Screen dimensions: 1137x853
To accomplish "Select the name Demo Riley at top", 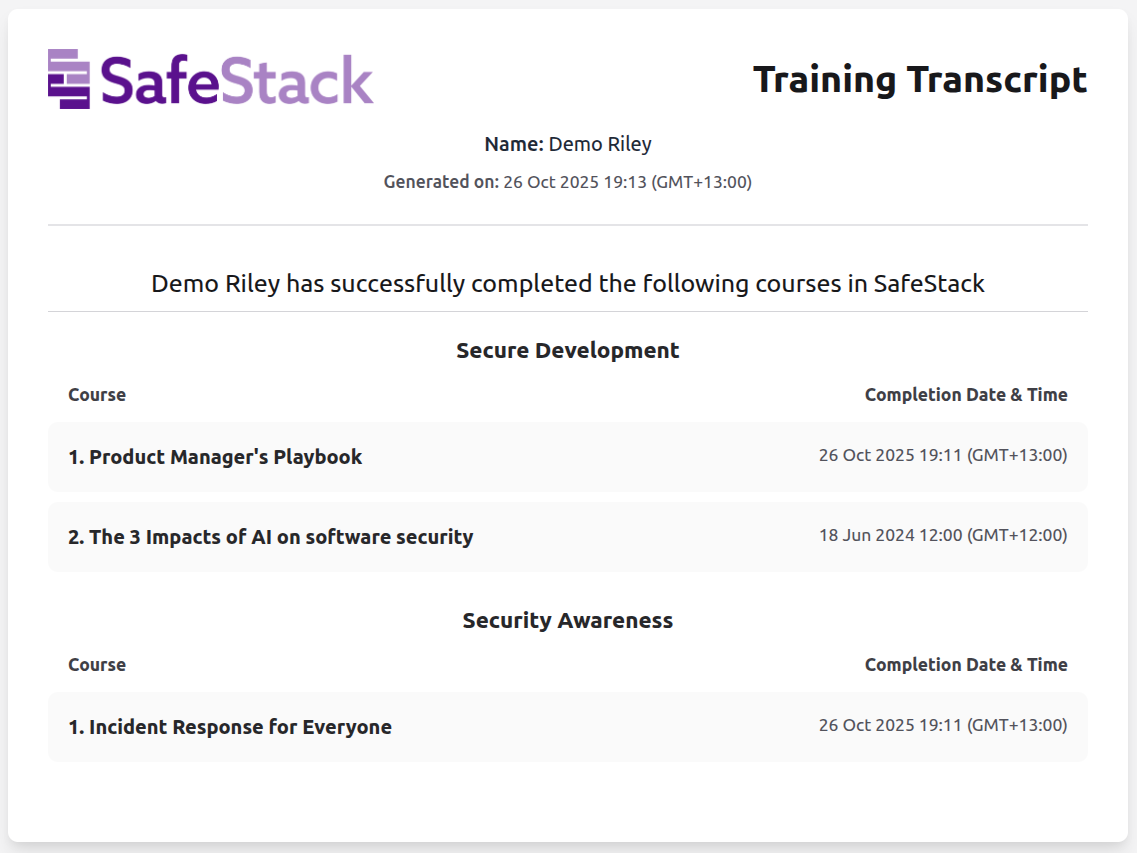I will pos(600,144).
